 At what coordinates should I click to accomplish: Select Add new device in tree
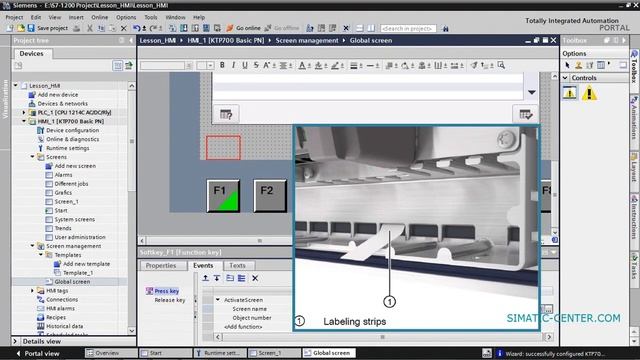point(53,94)
